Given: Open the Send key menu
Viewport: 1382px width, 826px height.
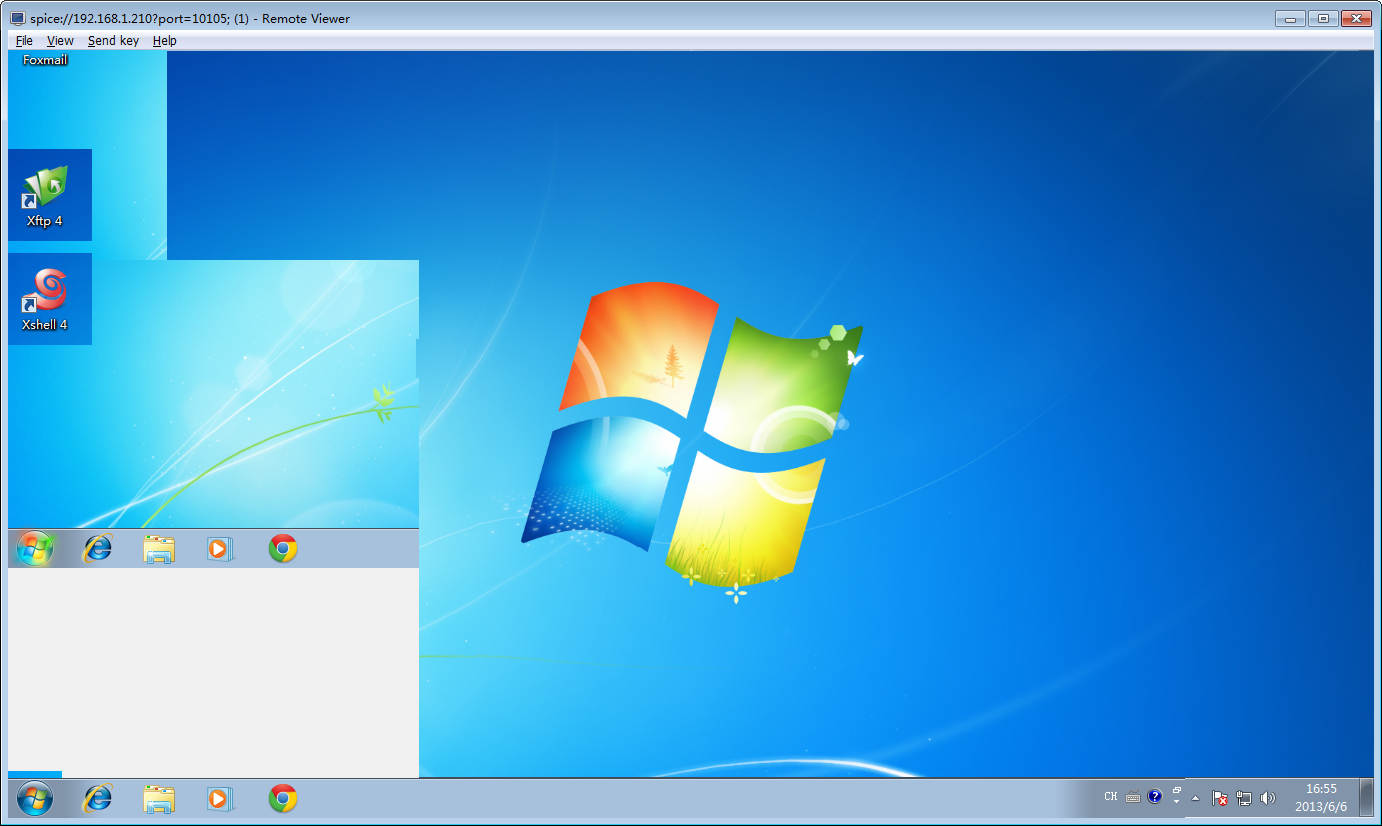Looking at the screenshot, I should click(113, 41).
